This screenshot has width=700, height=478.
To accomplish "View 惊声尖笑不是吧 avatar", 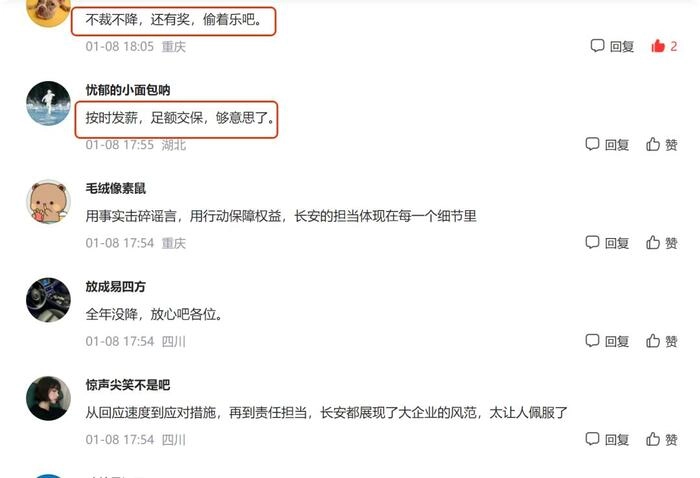I will click(48, 398).
